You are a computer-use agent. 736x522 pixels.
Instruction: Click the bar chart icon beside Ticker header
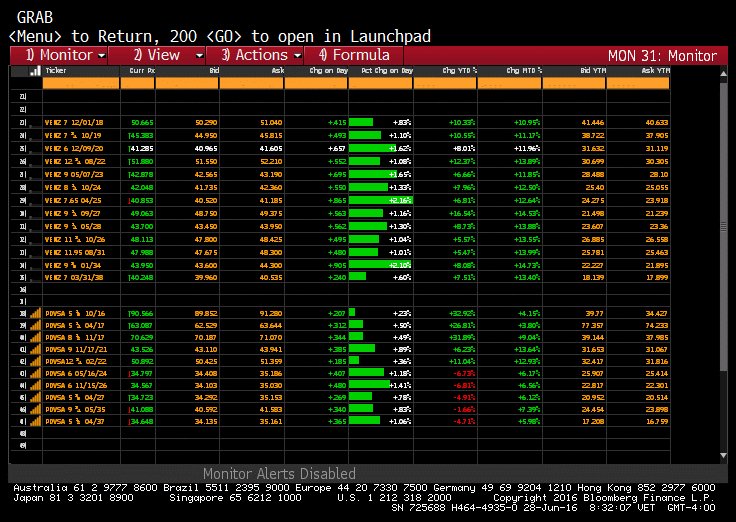click(x=35, y=71)
